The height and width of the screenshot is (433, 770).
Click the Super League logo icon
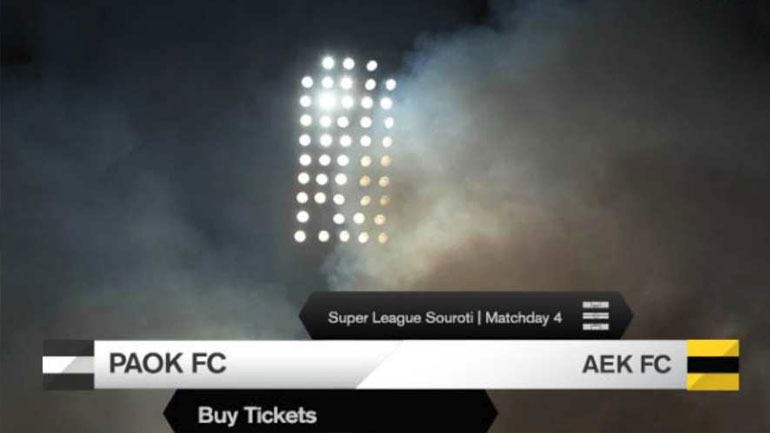click(595, 316)
